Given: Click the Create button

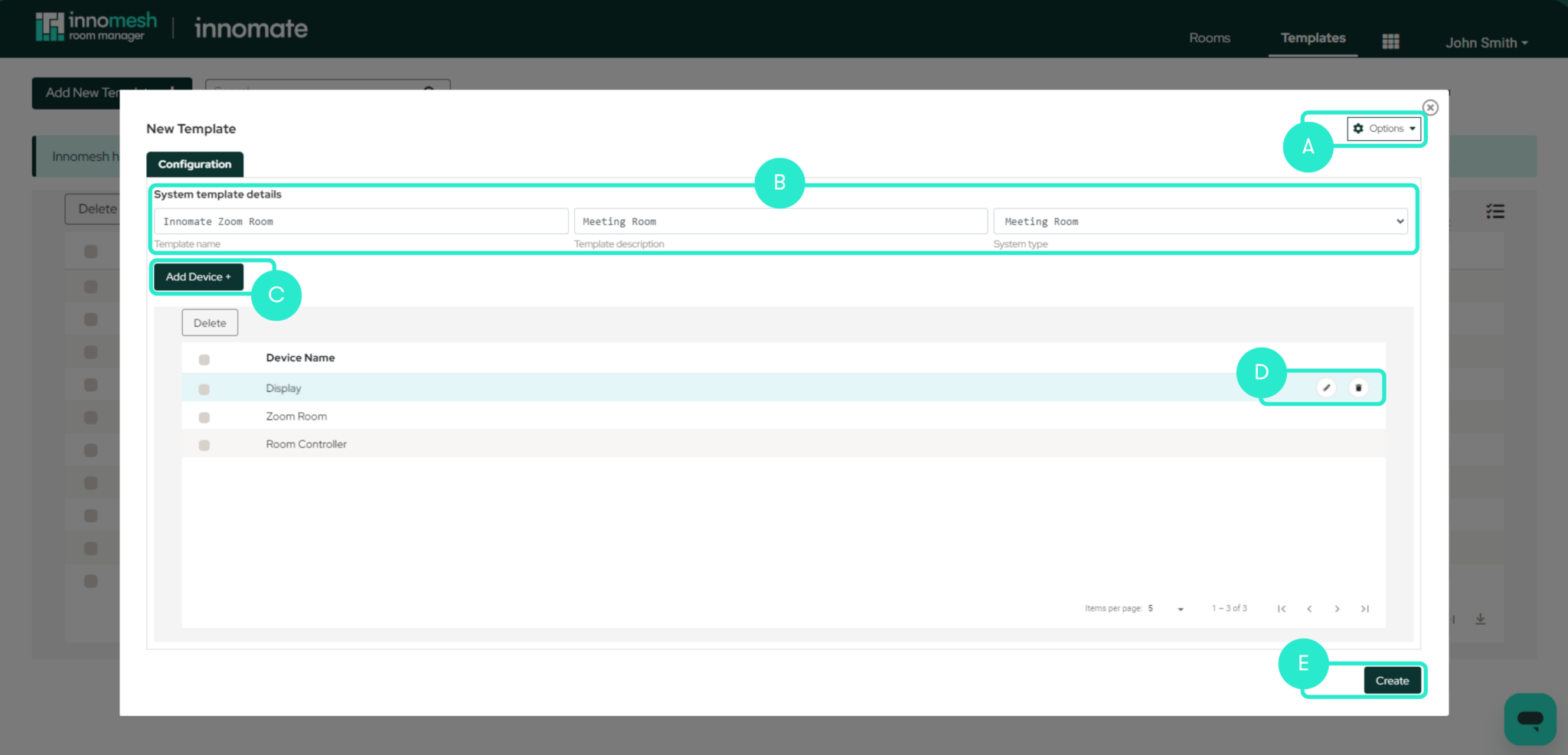Looking at the screenshot, I should [x=1393, y=680].
